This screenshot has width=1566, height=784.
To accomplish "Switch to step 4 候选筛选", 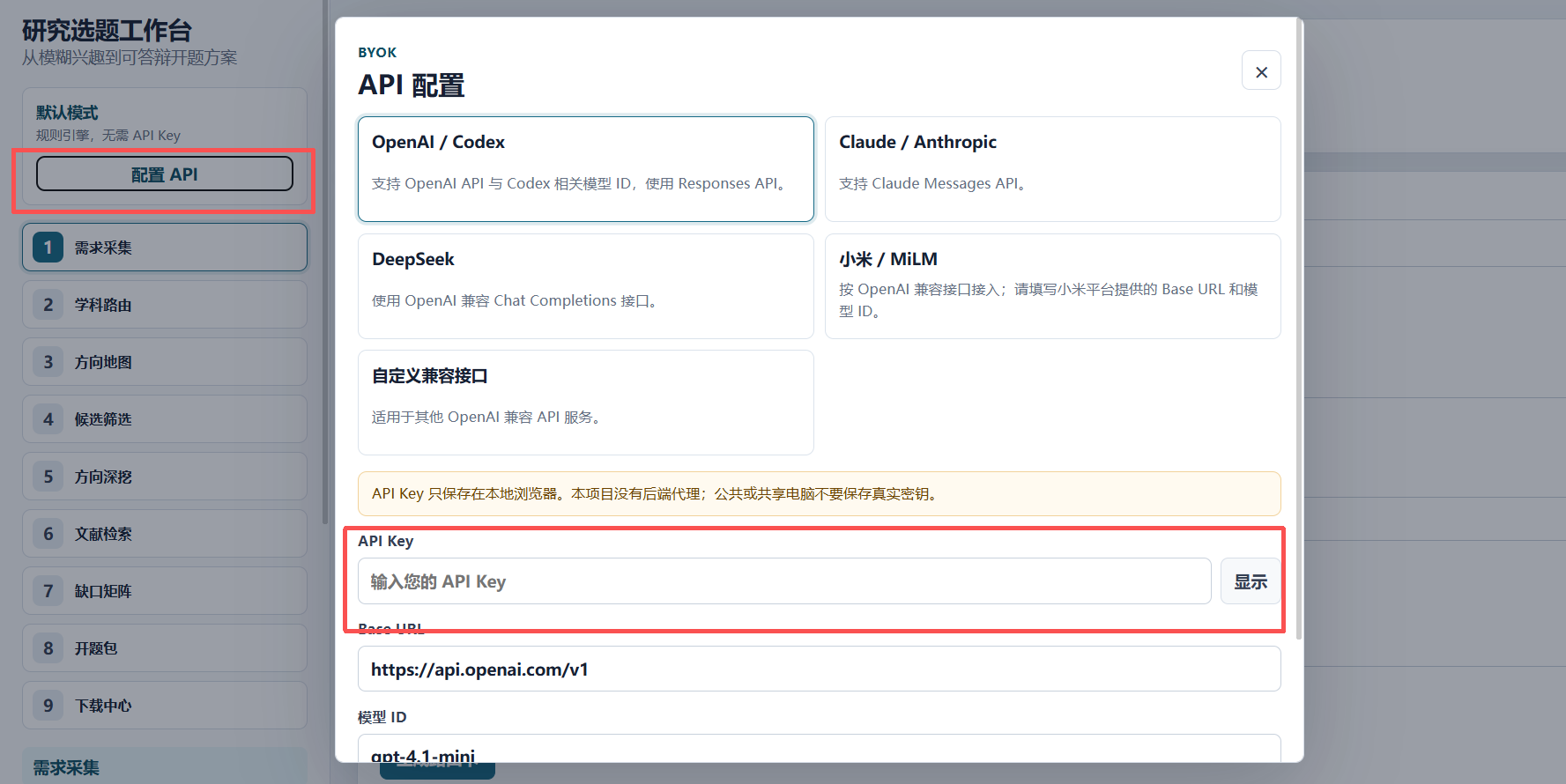I will (165, 419).
